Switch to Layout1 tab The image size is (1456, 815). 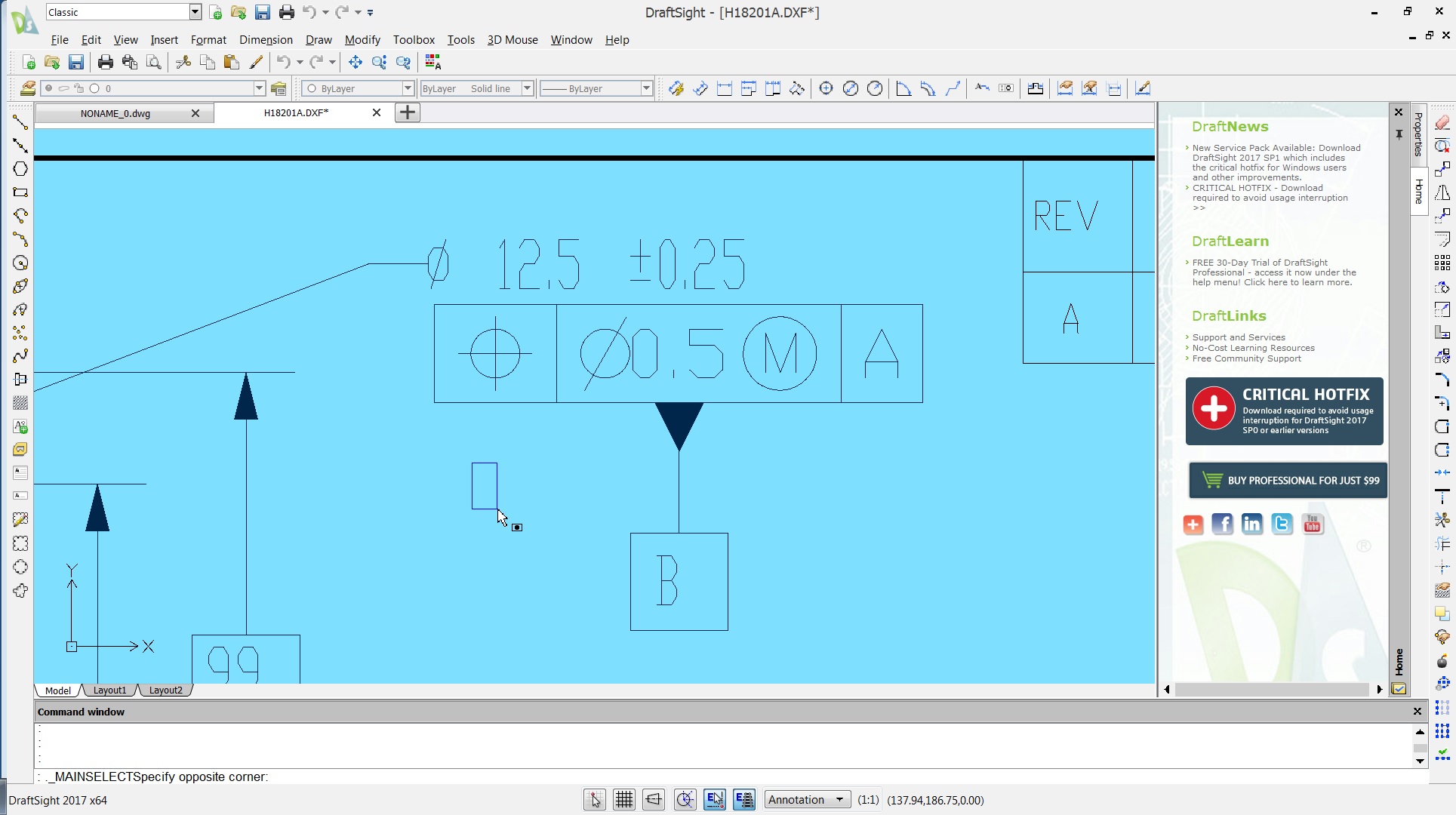(109, 690)
